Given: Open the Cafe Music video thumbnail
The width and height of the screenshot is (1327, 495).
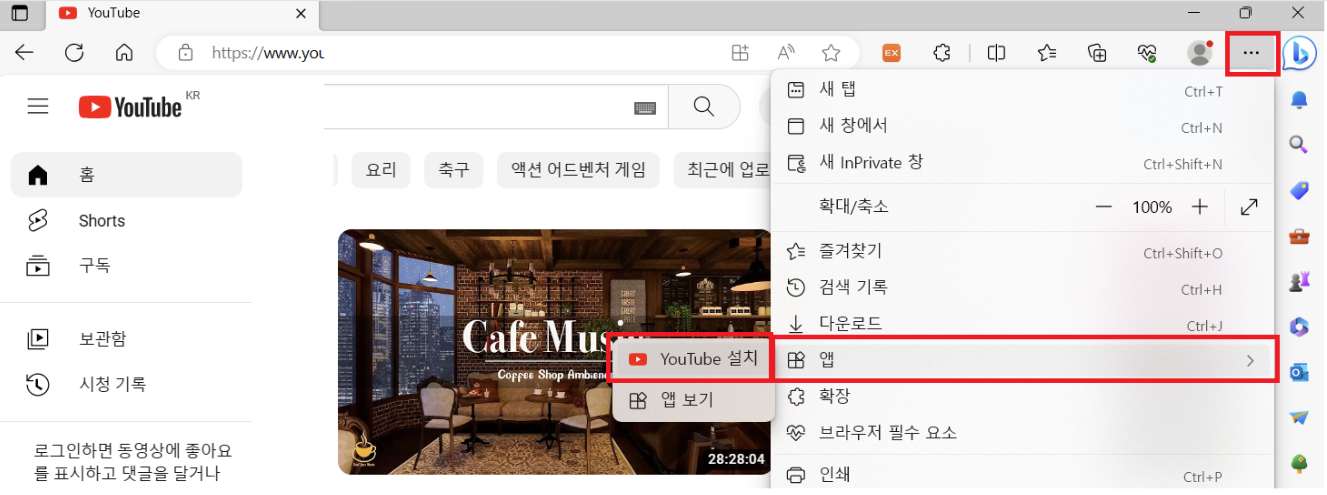Looking at the screenshot, I should pos(556,351).
